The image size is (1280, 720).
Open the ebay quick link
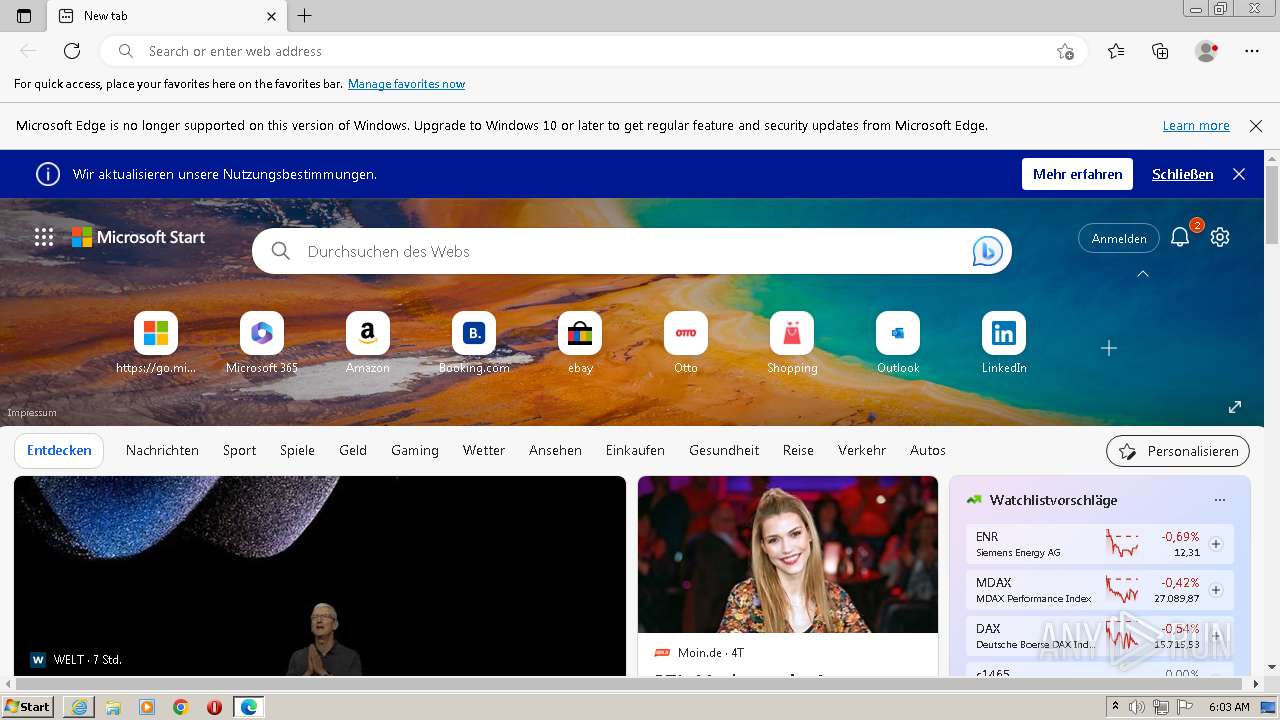(x=580, y=343)
